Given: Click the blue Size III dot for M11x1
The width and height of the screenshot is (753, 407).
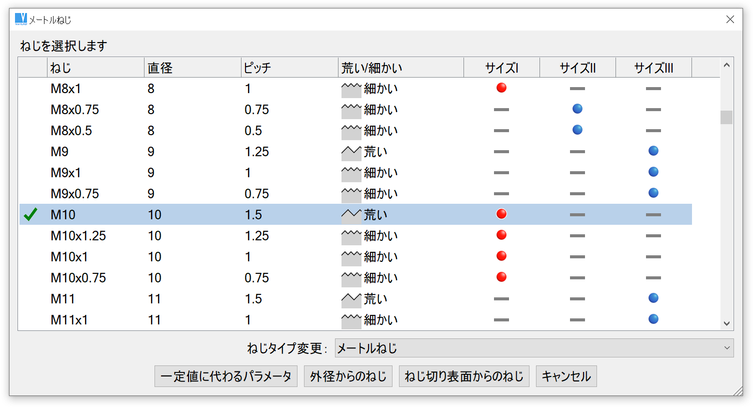Looking at the screenshot, I should [653, 319].
